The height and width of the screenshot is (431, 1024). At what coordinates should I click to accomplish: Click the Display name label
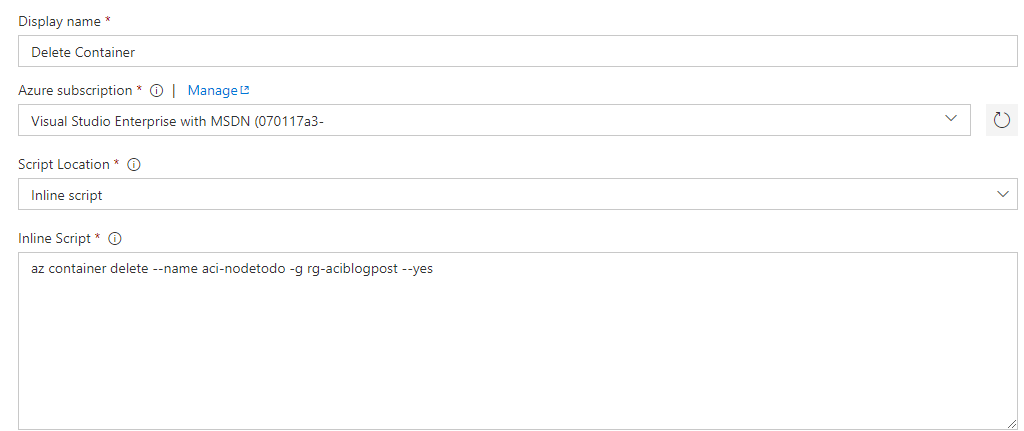coord(59,22)
